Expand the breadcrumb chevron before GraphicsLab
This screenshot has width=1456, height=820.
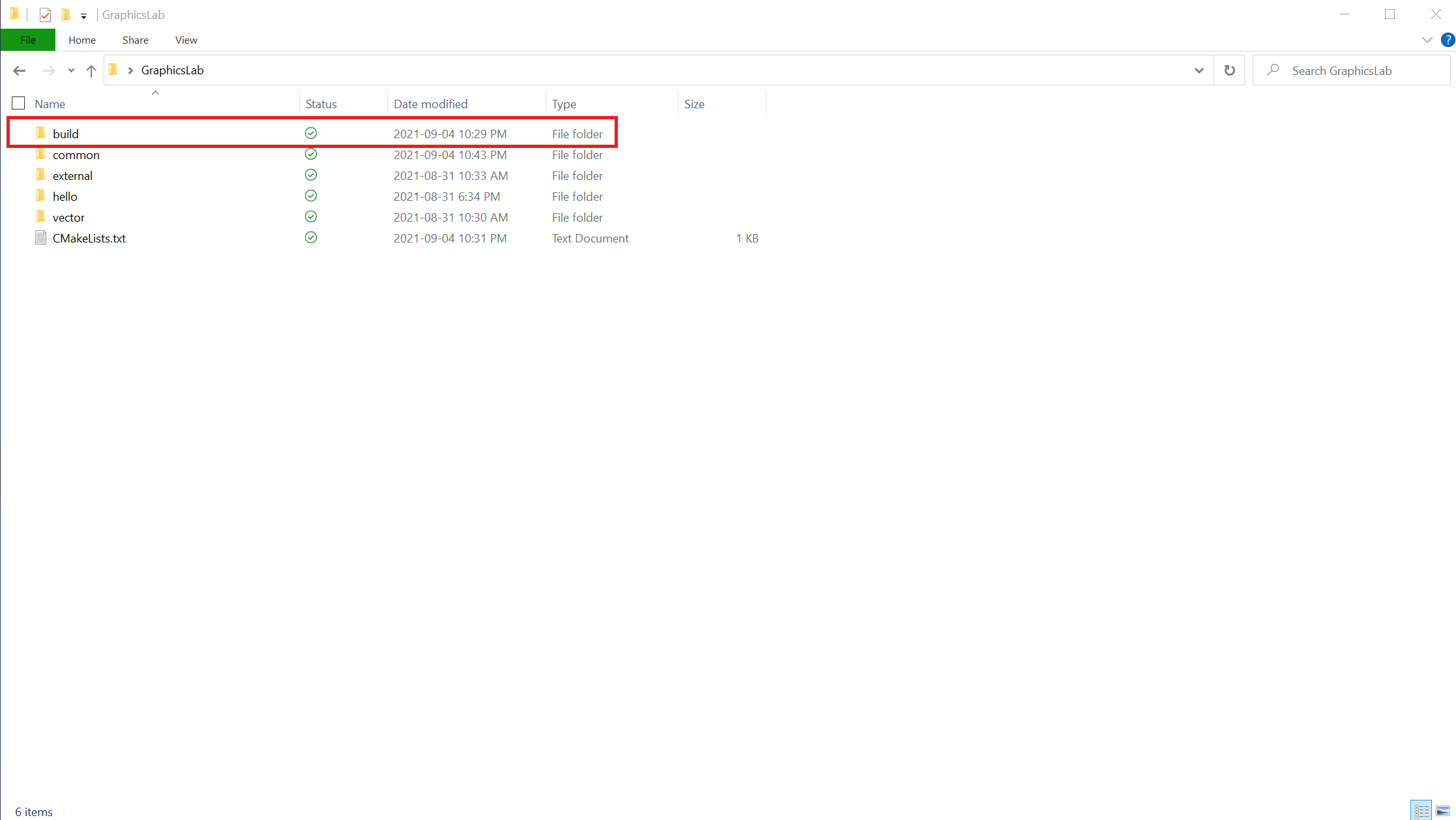(130, 70)
